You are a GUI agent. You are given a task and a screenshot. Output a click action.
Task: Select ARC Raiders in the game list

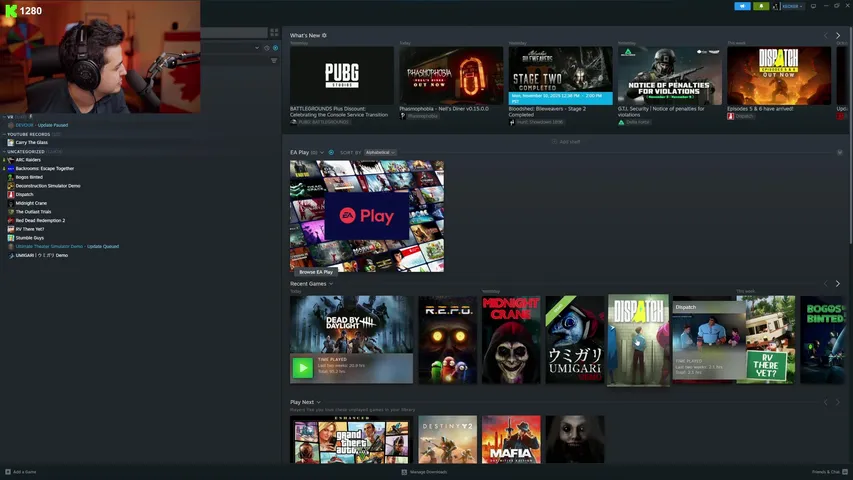tap(28, 160)
